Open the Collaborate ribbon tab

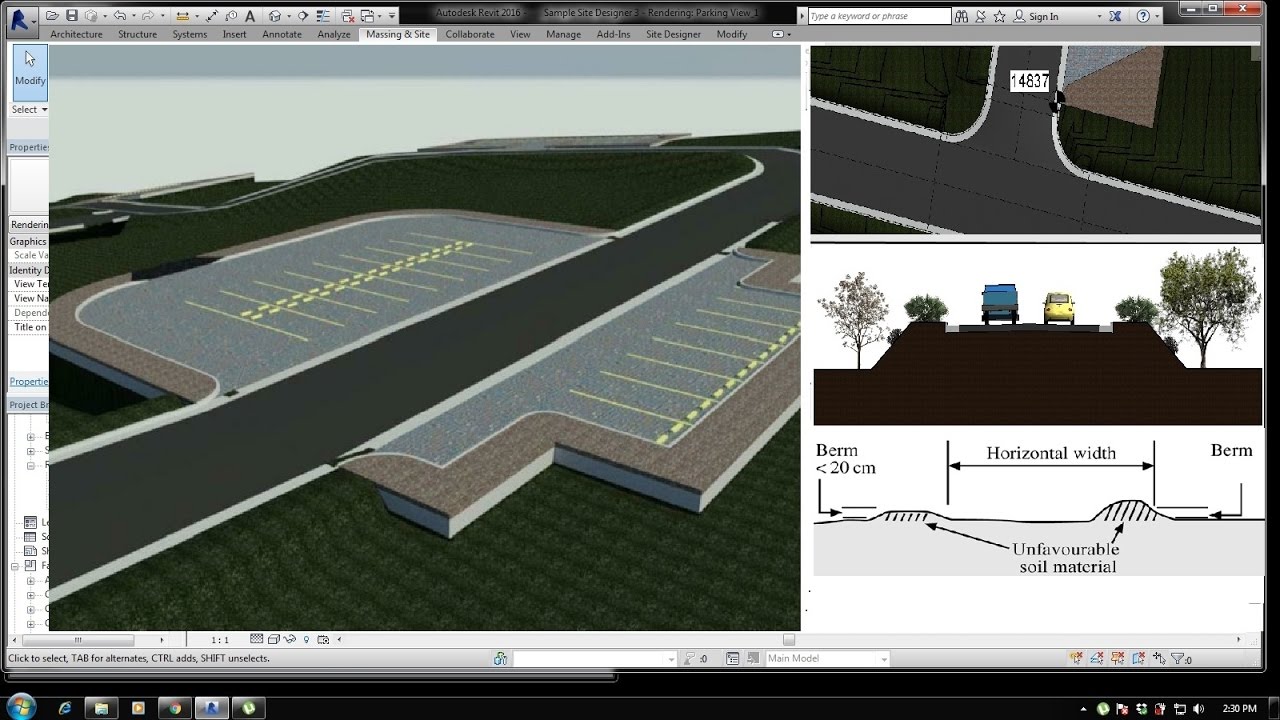[470, 34]
